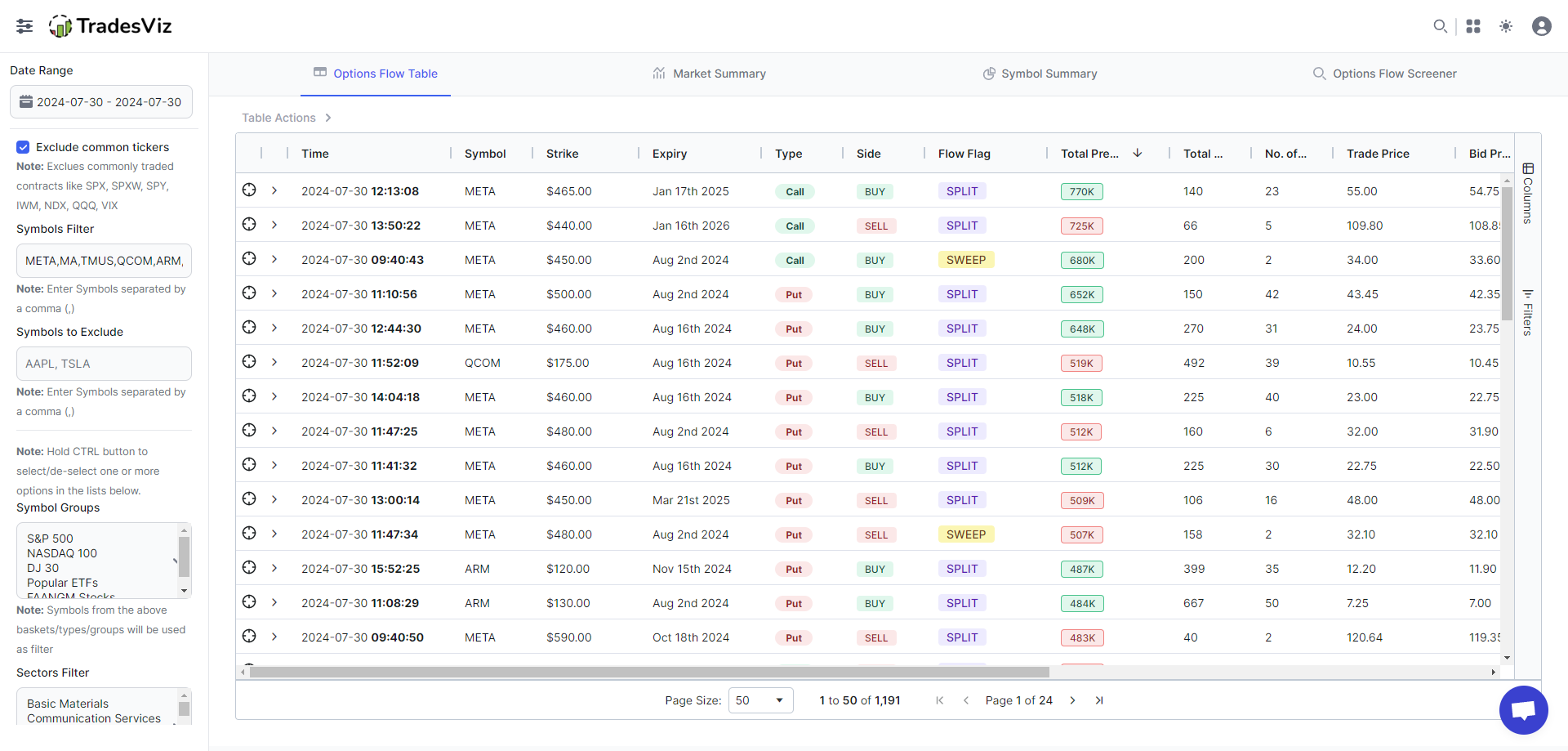Sort by the Time column header
This screenshot has height=751, width=1568.
pos(315,154)
